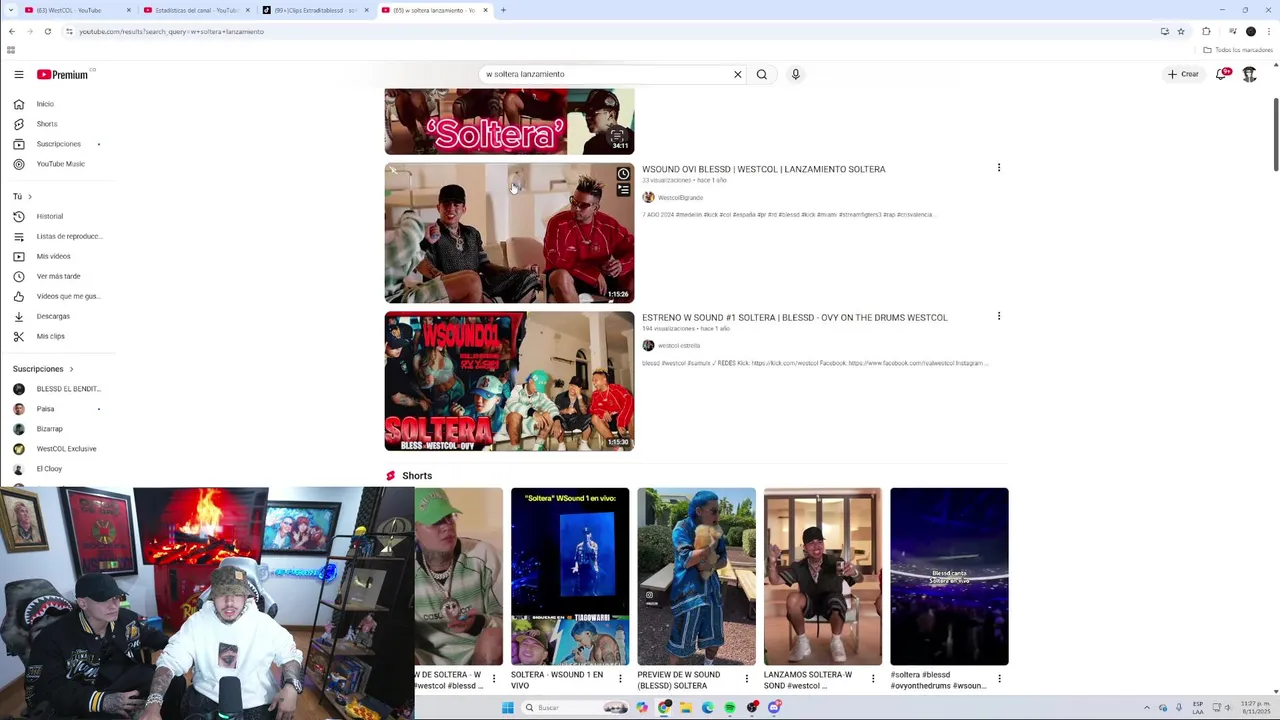Image resolution: width=1280 pixels, height=720 pixels.
Task: Open the browser extensions icon
Action: click(1206, 31)
